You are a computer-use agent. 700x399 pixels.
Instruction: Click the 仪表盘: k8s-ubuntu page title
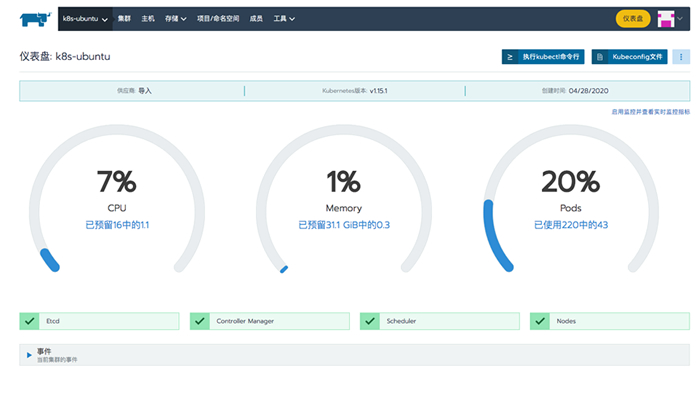pyautogui.click(x=65, y=57)
